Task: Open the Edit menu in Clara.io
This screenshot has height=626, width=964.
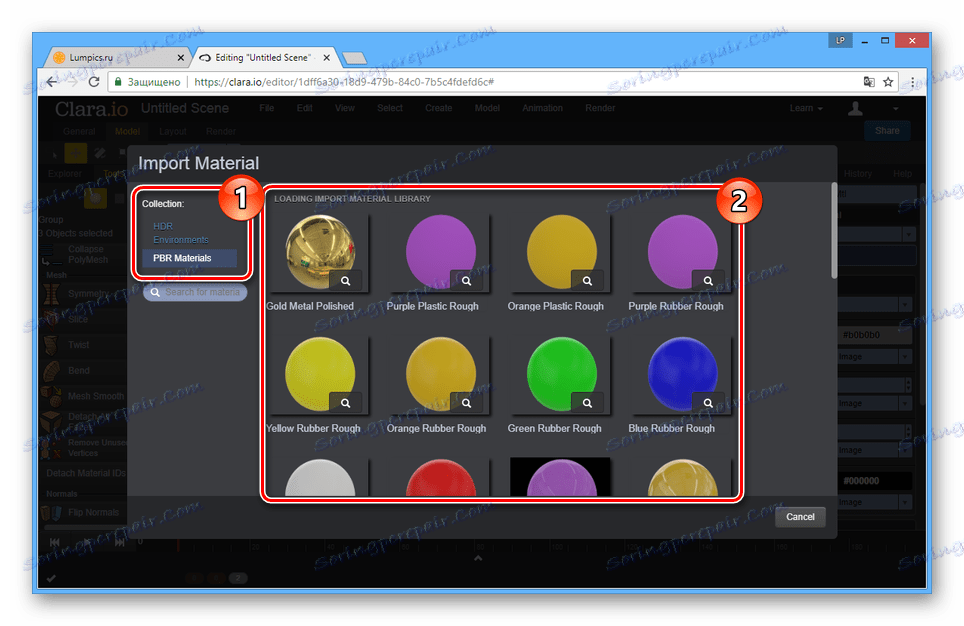Action: click(x=304, y=108)
